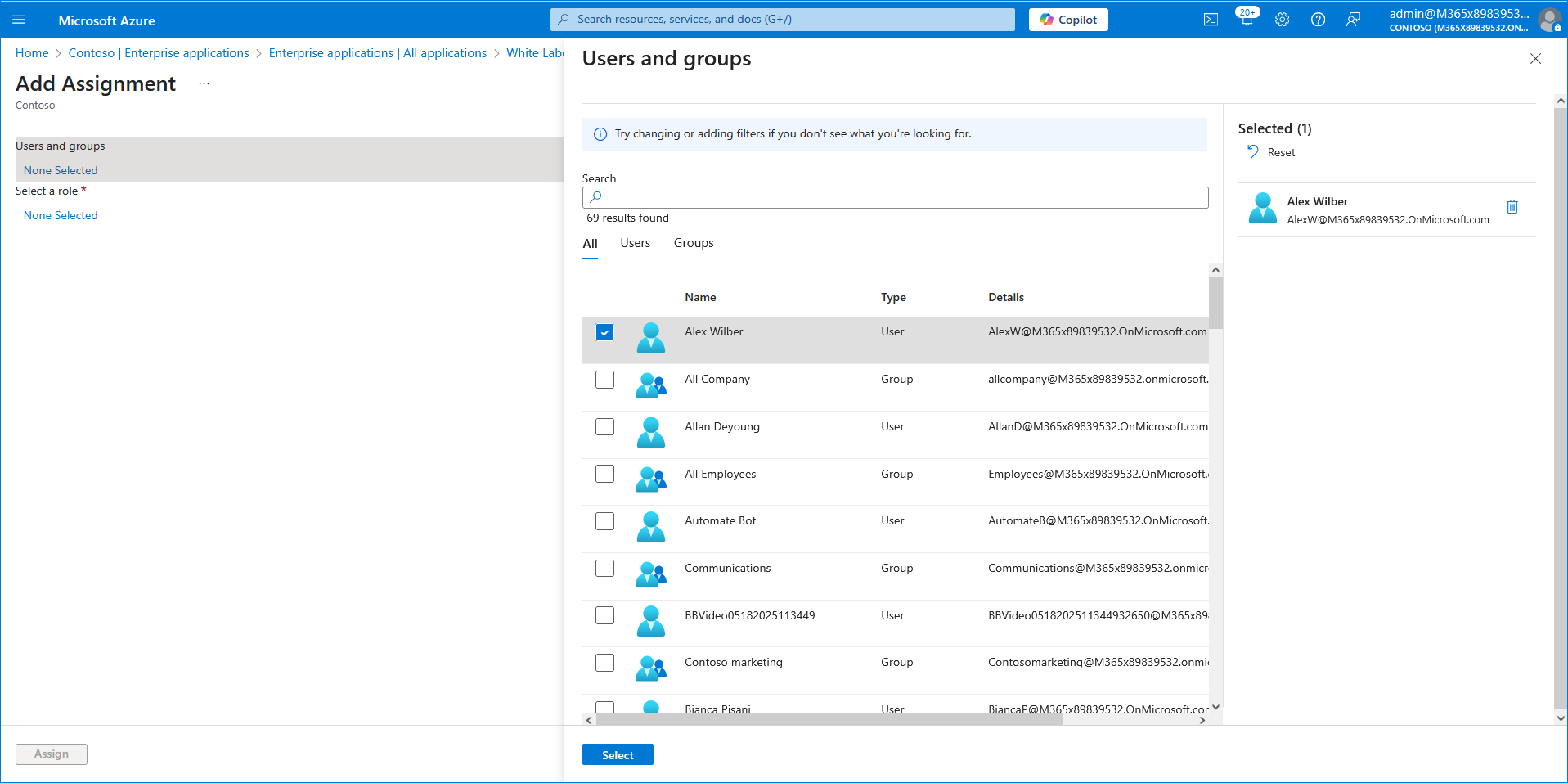Remove Alex Wilber using the trash icon
1568x783 pixels.
coord(1512,207)
